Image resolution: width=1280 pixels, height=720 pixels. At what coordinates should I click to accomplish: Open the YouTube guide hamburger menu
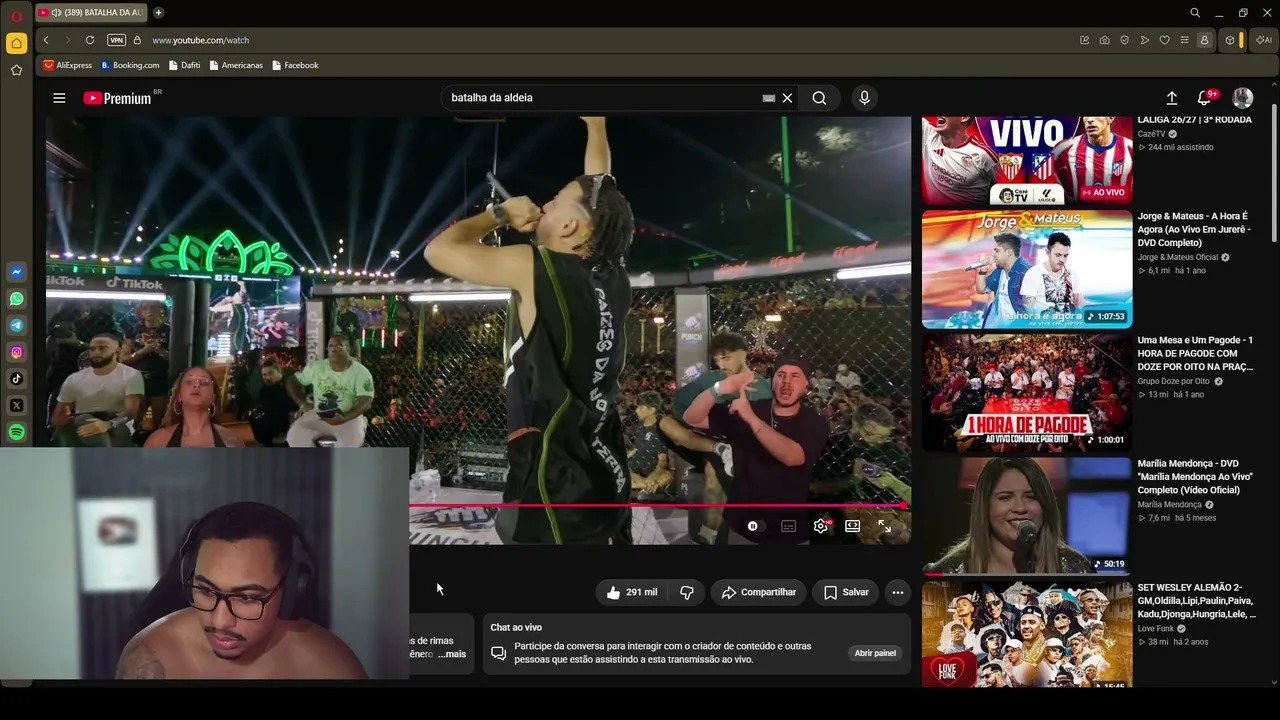coord(59,98)
